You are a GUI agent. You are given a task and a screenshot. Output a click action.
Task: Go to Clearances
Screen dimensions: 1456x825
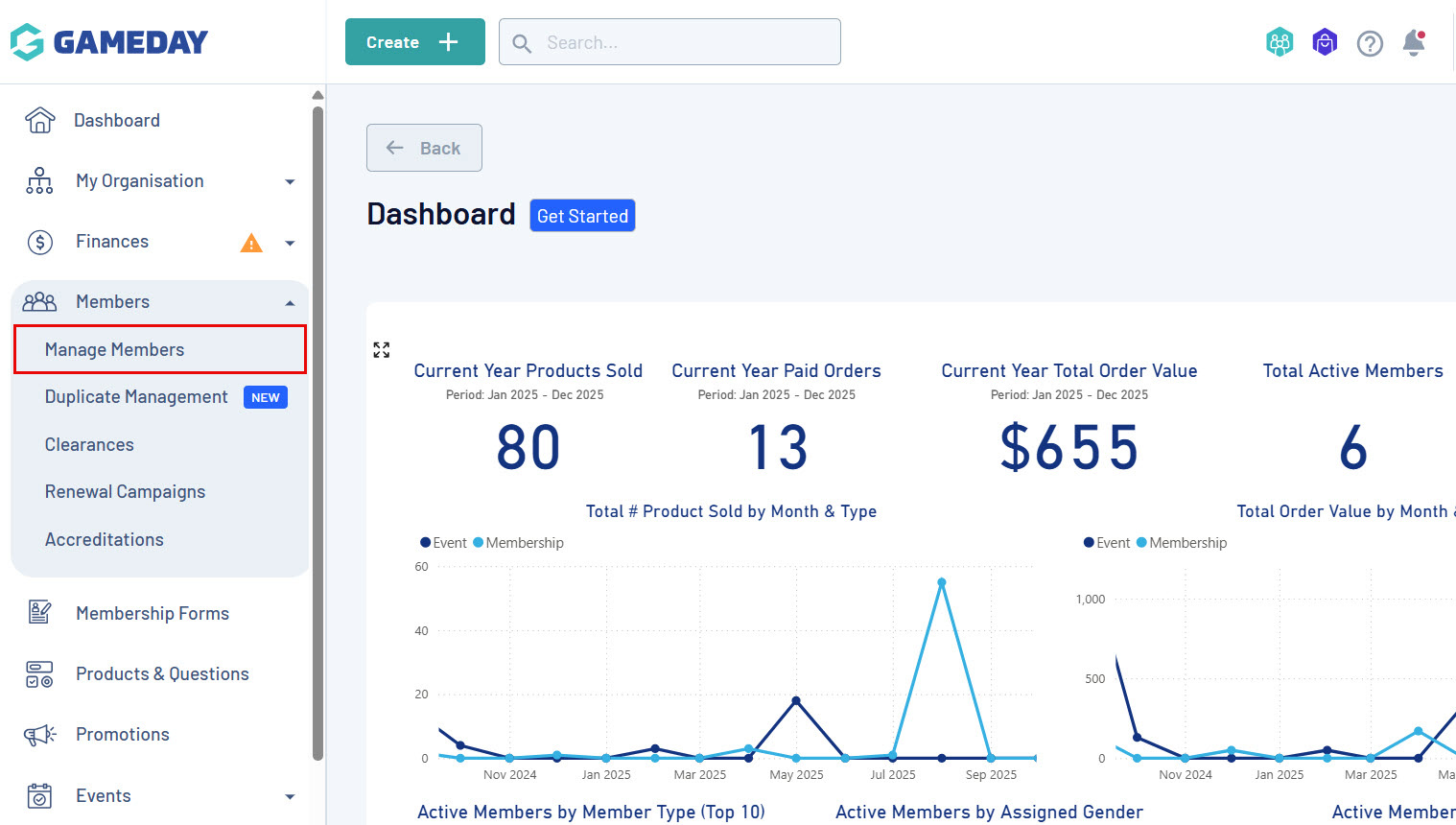[x=89, y=445]
